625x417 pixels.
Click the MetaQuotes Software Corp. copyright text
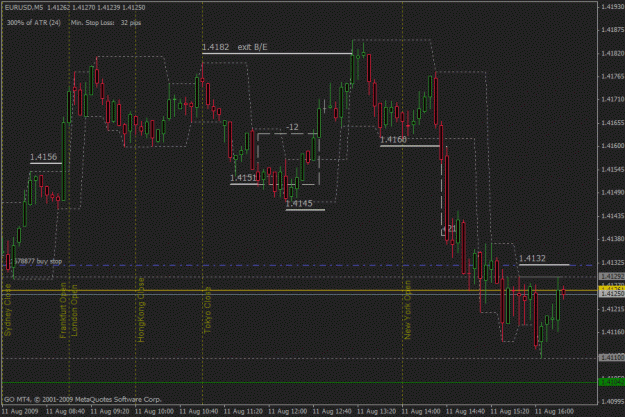[x=83, y=399]
